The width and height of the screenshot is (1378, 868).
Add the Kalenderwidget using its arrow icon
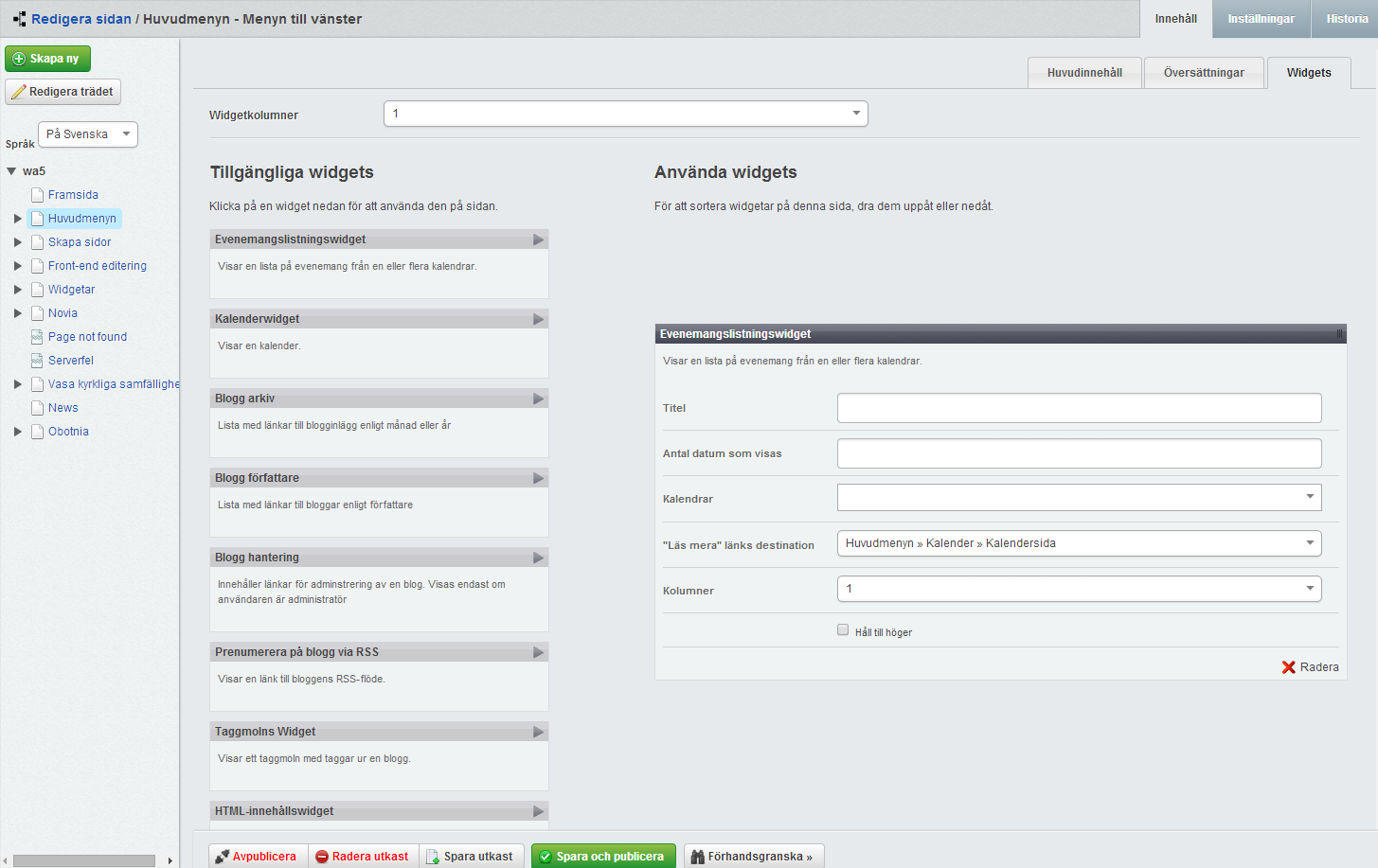coord(538,319)
